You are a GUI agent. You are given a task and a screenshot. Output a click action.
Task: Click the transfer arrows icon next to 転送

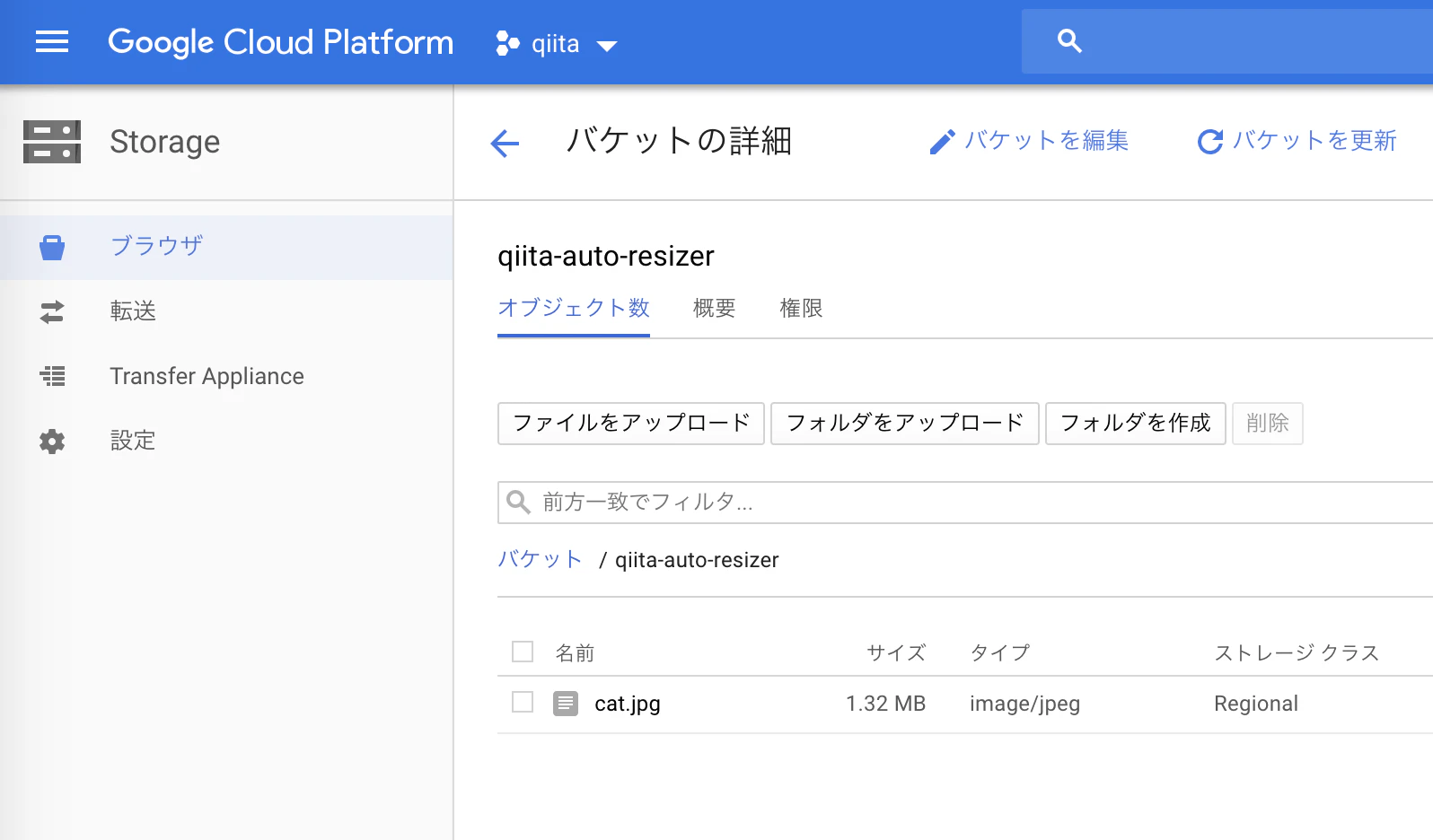52,311
